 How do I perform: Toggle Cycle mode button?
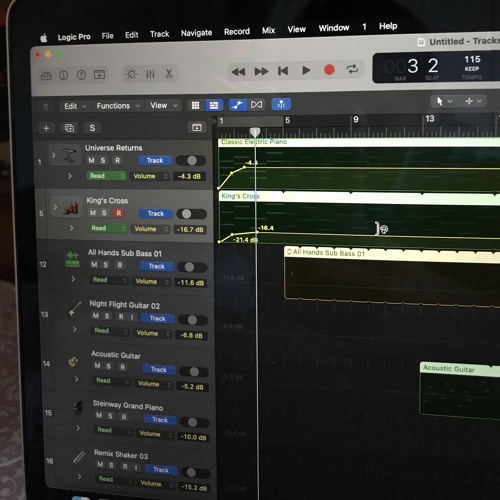pos(352,69)
